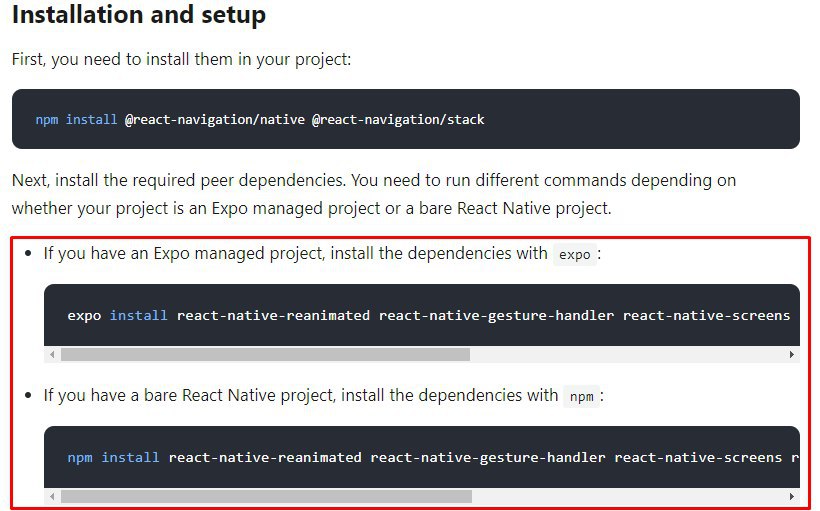The image size is (820, 511).
Task: Click the 'If you have a bare React Native' bullet
Action: (324, 396)
